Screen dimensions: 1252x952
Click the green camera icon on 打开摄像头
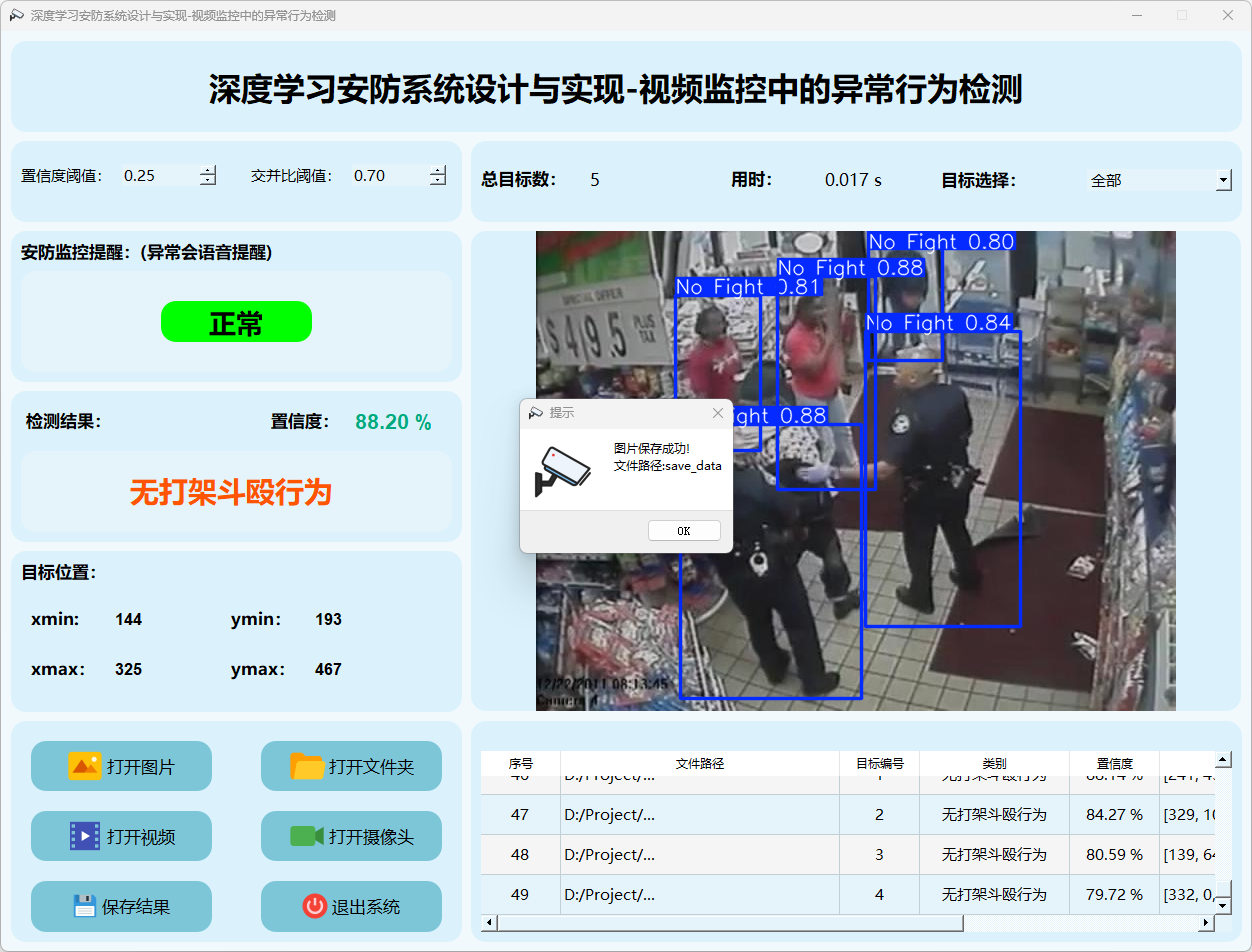pyautogui.click(x=307, y=836)
